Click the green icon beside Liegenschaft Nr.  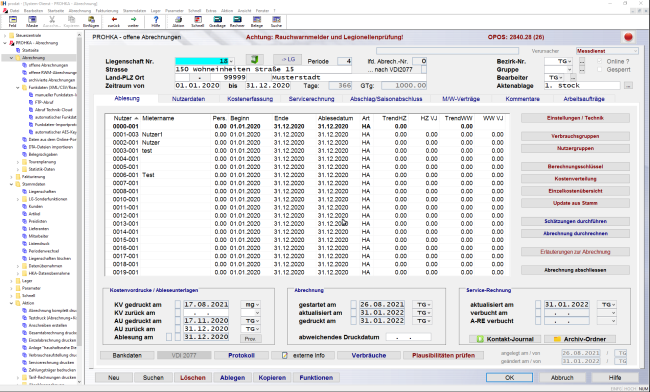pos(255,60)
